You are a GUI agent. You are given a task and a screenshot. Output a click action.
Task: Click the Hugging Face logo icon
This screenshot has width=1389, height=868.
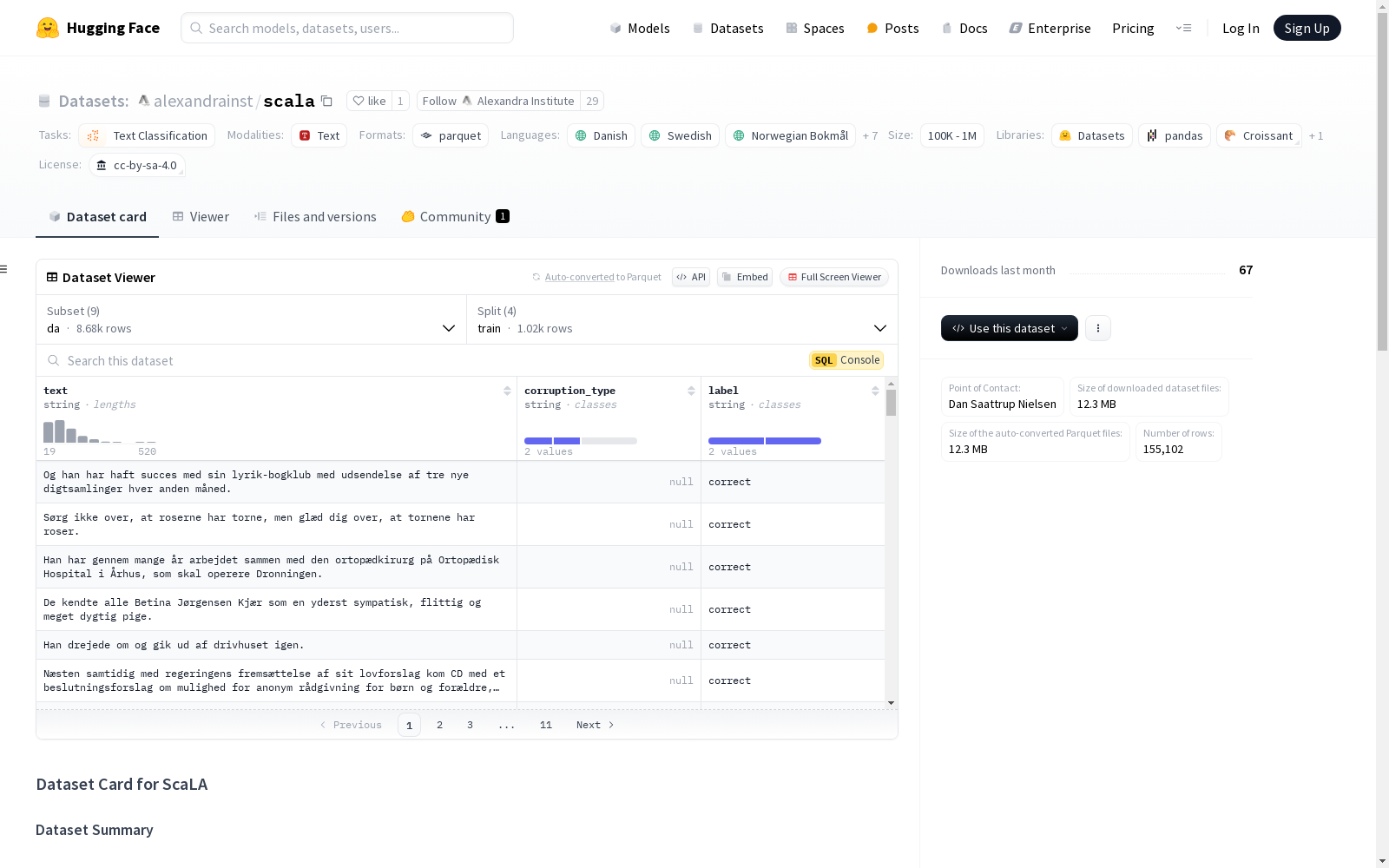point(48,28)
